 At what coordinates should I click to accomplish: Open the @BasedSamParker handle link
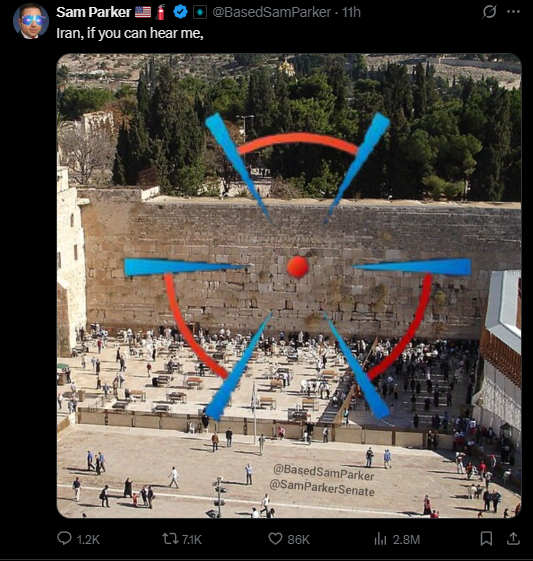pos(272,13)
